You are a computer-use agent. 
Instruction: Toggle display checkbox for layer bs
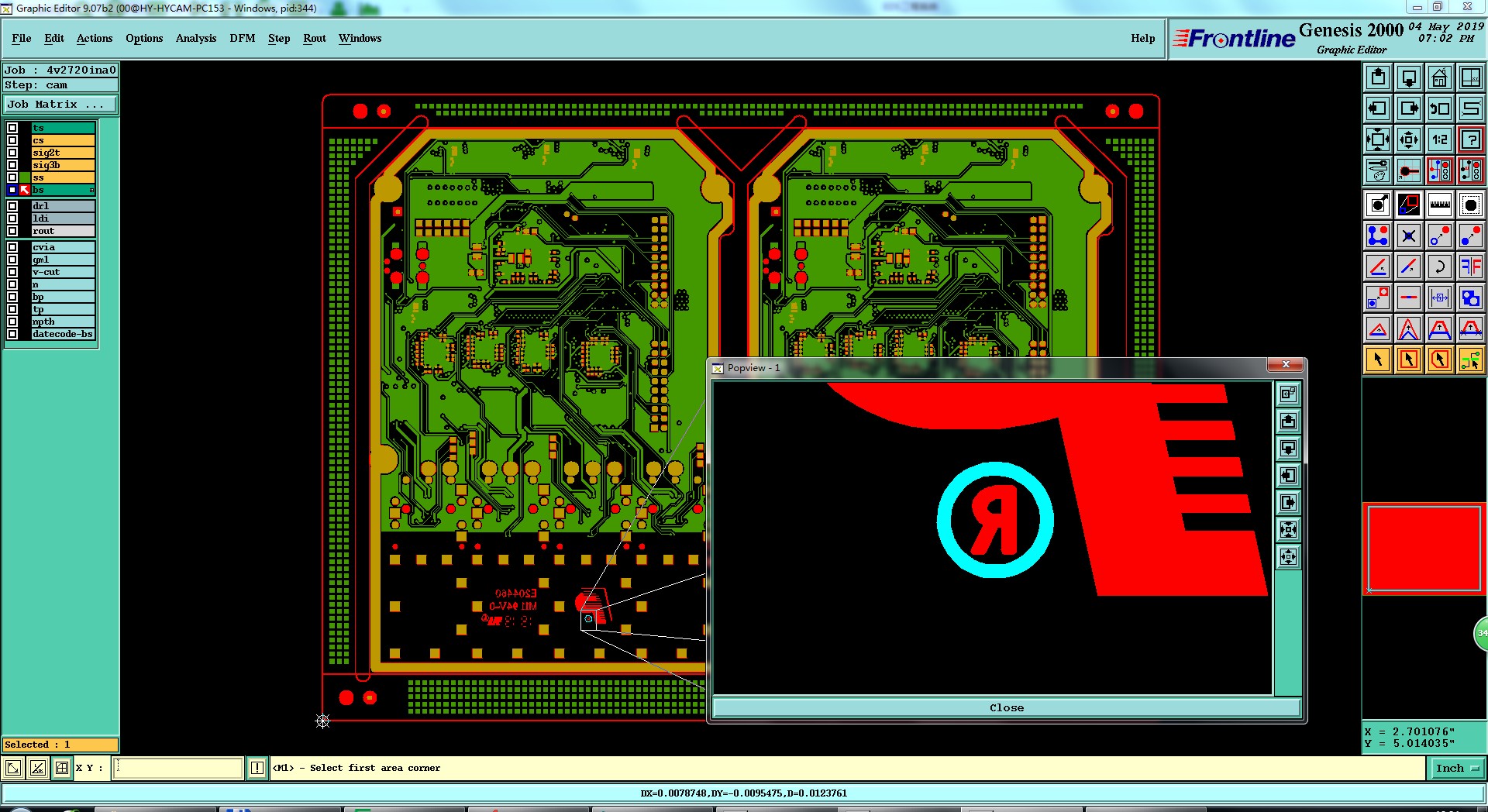[x=12, y=190]
